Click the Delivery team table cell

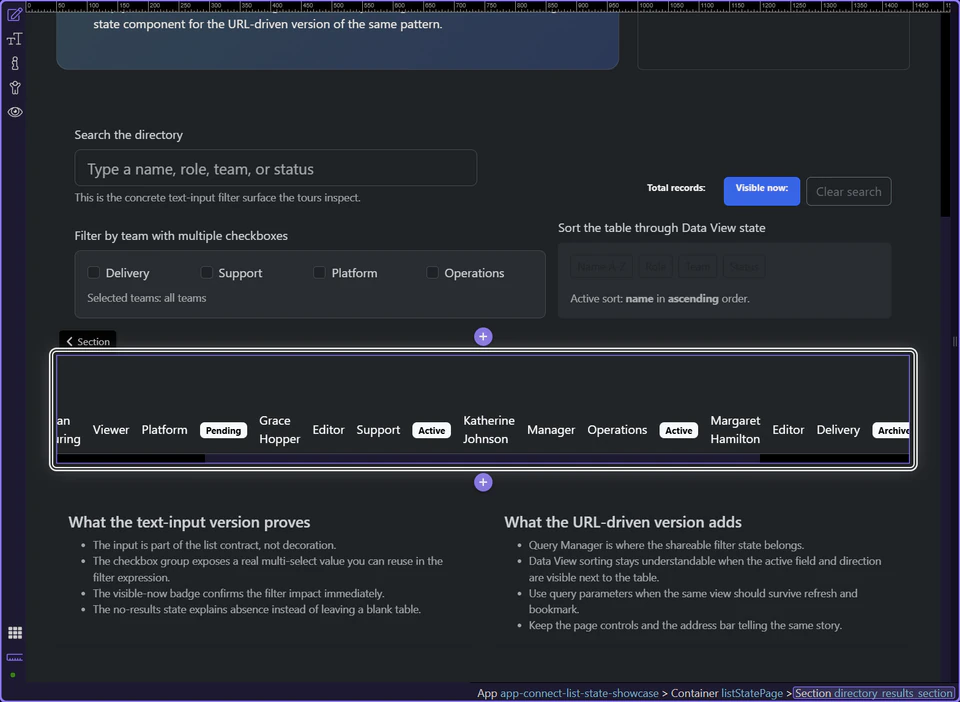point(838,430)
